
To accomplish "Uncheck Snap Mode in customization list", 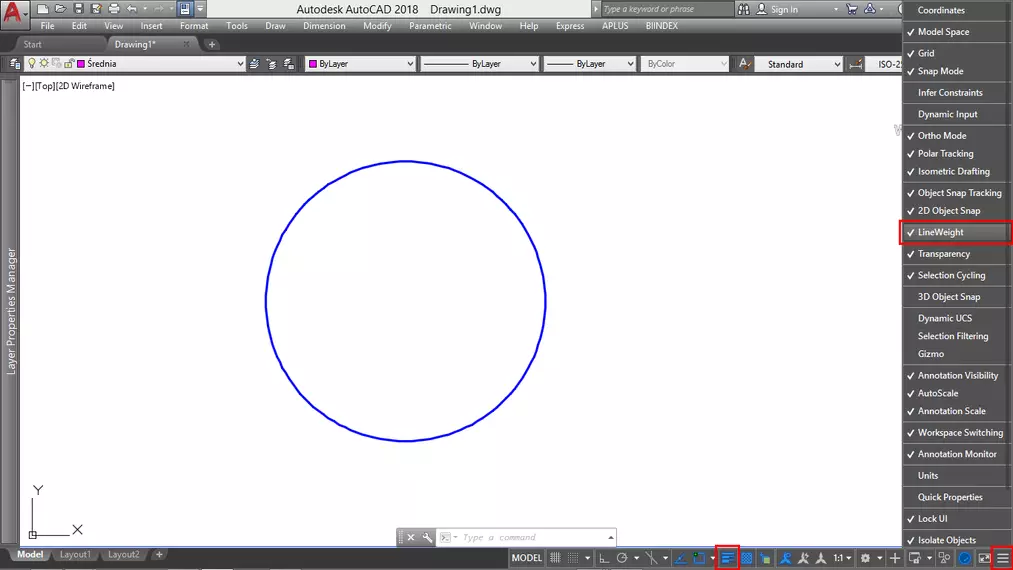I will 956,71.
